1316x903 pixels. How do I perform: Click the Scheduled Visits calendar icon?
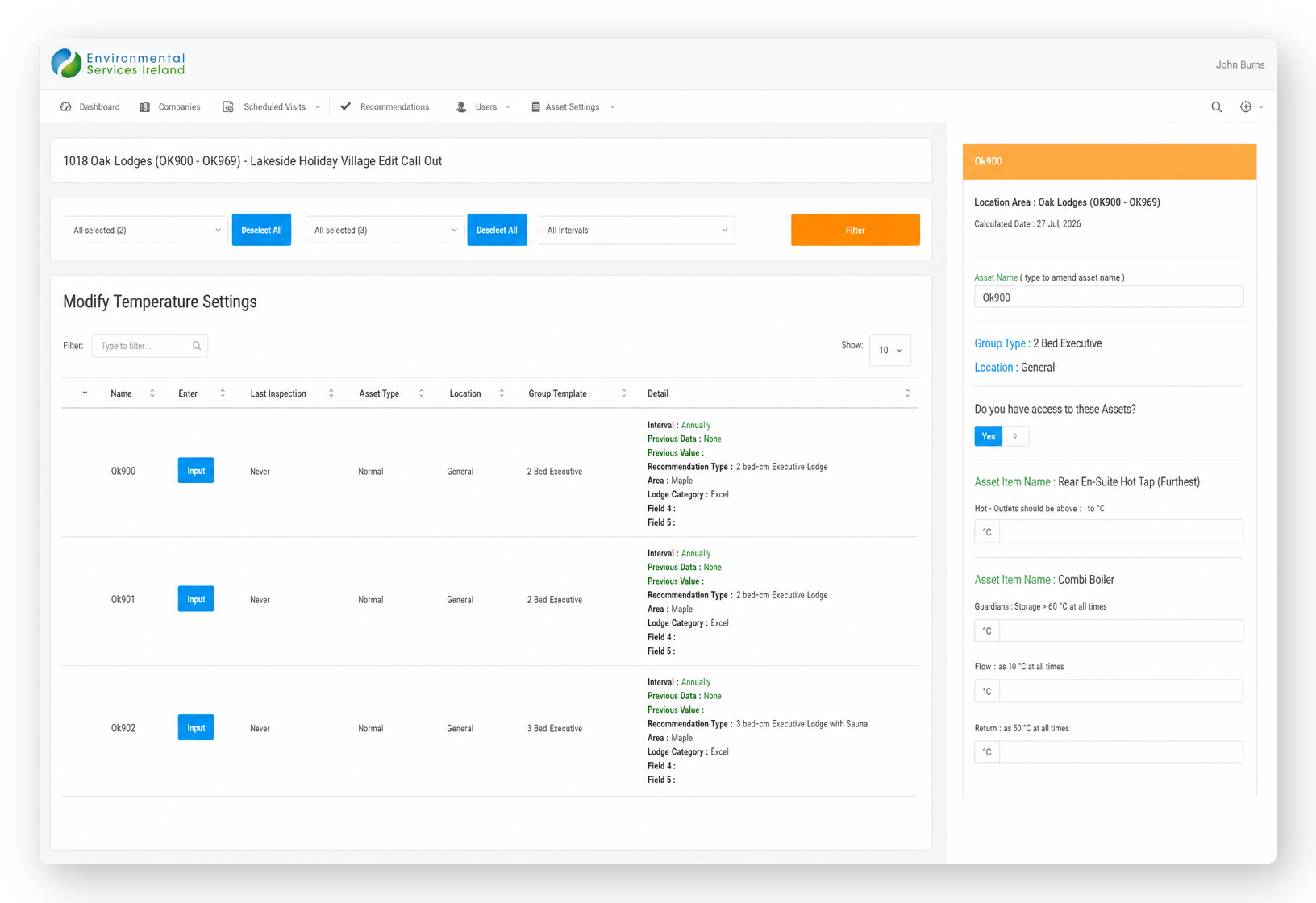(228, 106)
